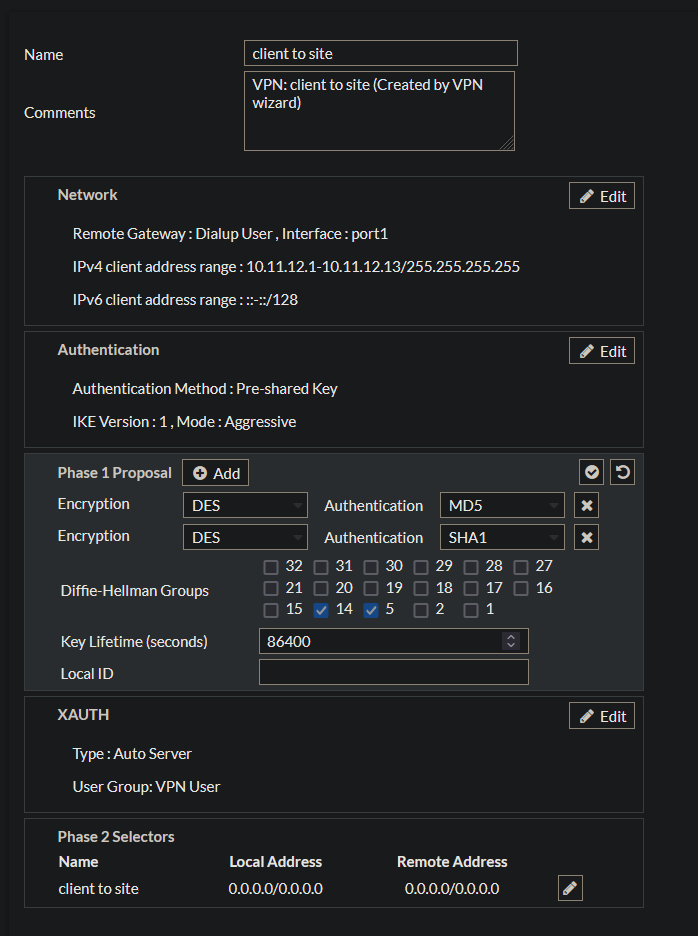Click the Name text field
This screenshot has height=936, width=698.
click(380, 54)
